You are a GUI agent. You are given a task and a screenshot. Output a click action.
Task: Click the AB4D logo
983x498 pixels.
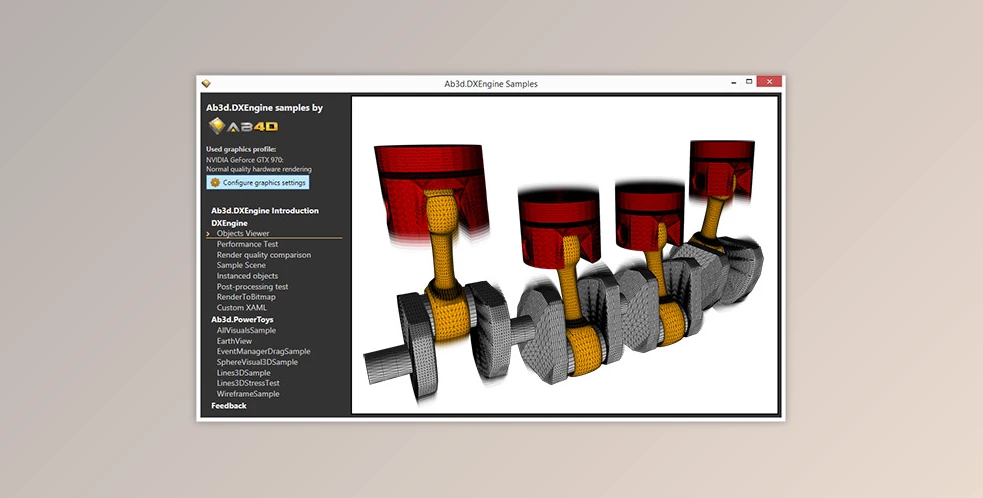tap(243, 126)
